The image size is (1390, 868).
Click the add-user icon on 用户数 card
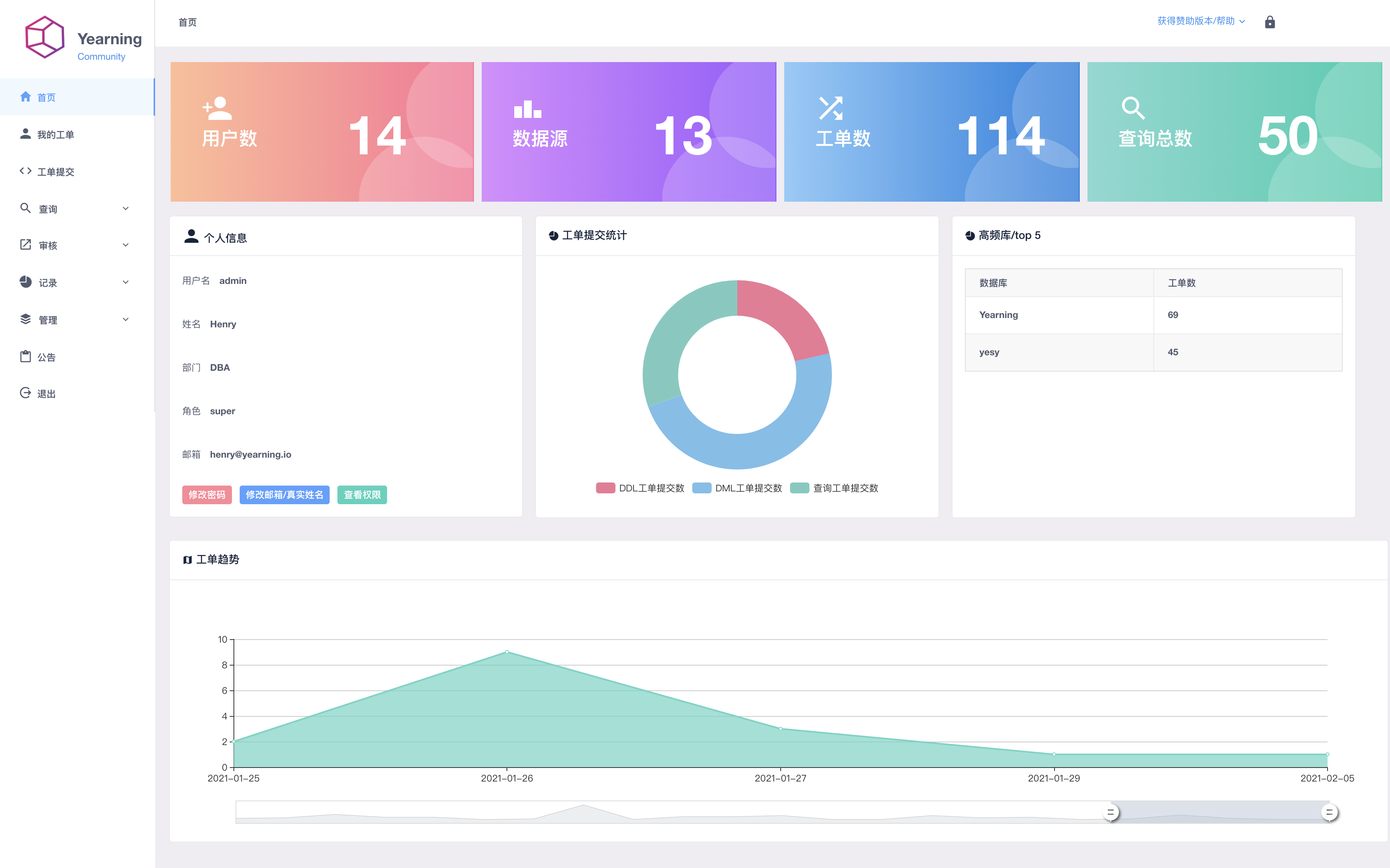pos(217,108)
